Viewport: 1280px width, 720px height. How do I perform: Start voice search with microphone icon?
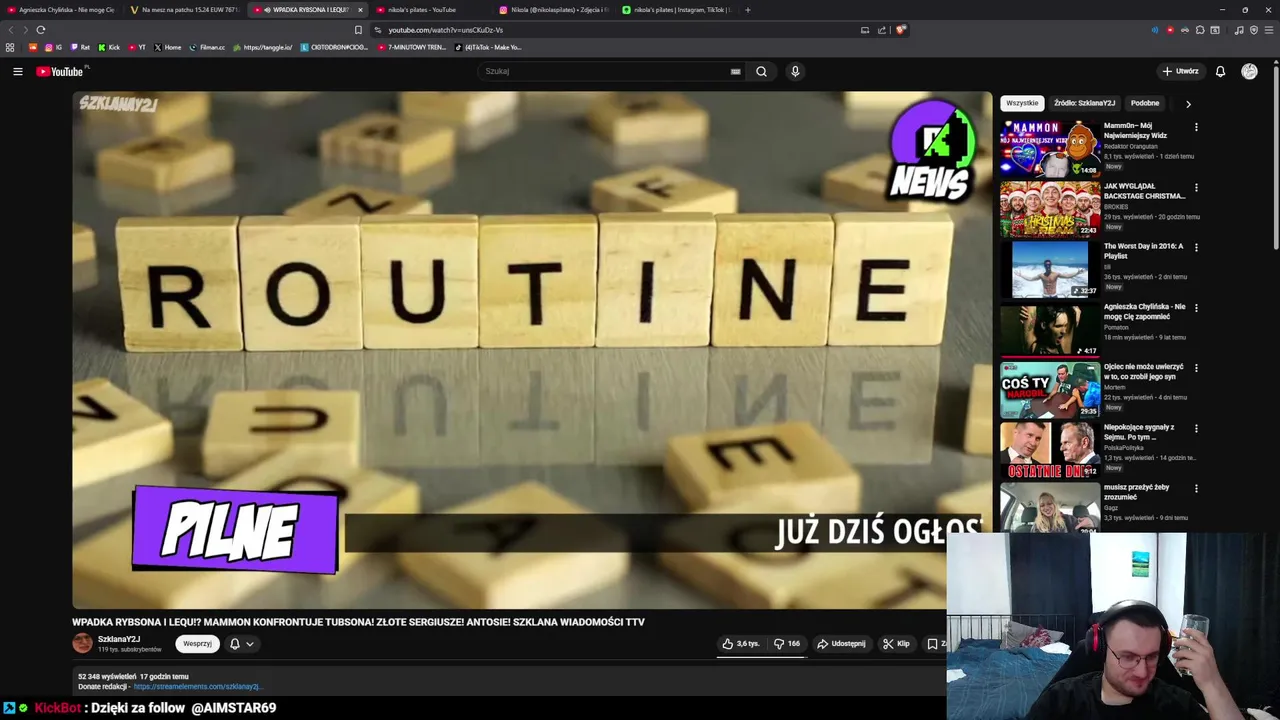pyautogui.click(x=795, y=71)
